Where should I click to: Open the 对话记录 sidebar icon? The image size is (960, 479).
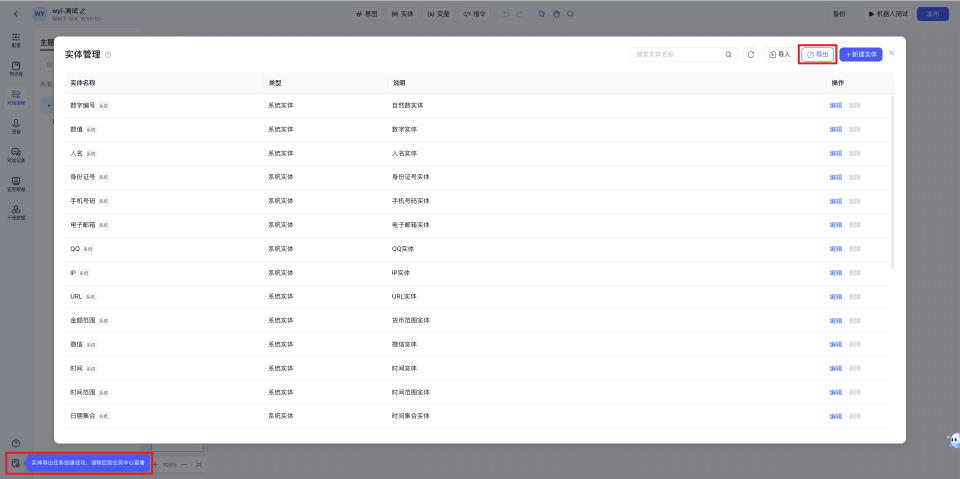(x=16, y=153)
